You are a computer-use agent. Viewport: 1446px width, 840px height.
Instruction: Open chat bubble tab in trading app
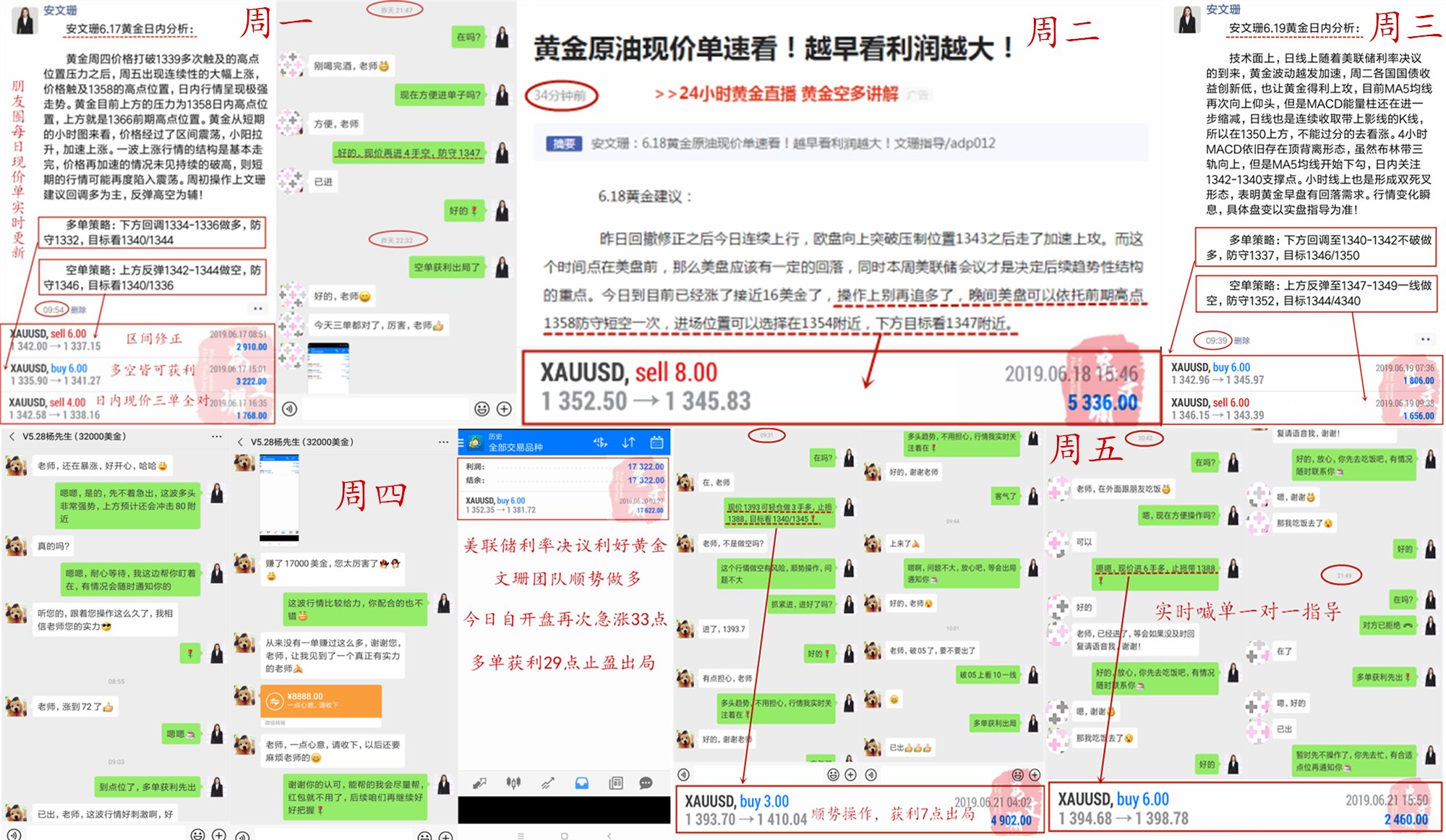coord(646,783)
